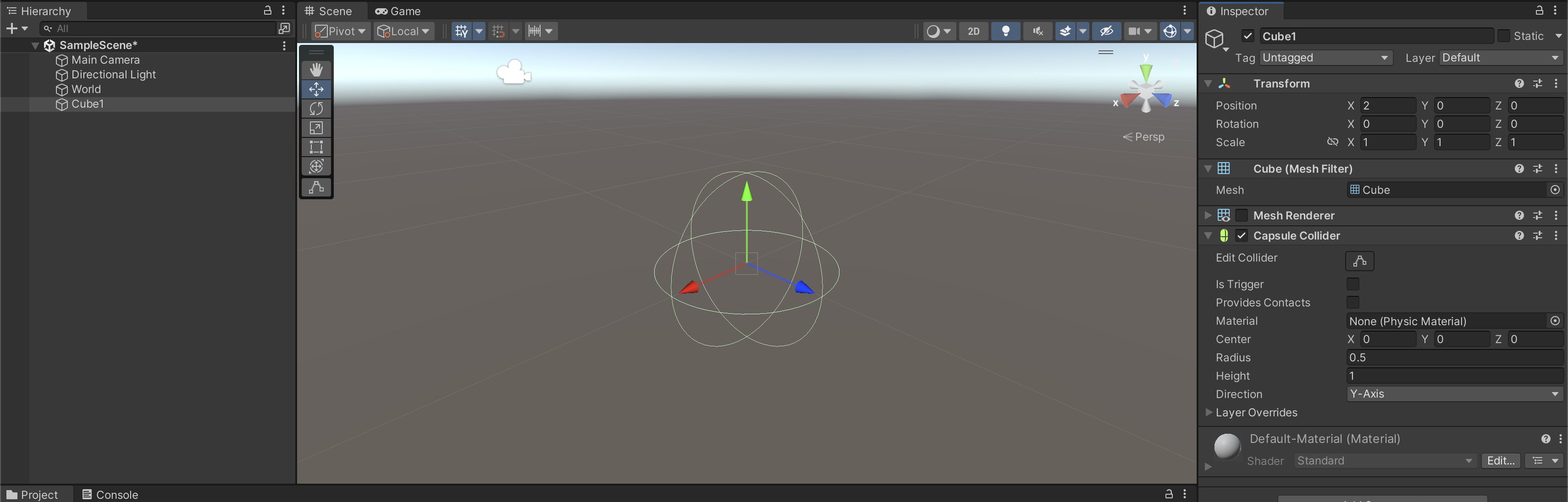Open the Local dropdown

[403, 31]
